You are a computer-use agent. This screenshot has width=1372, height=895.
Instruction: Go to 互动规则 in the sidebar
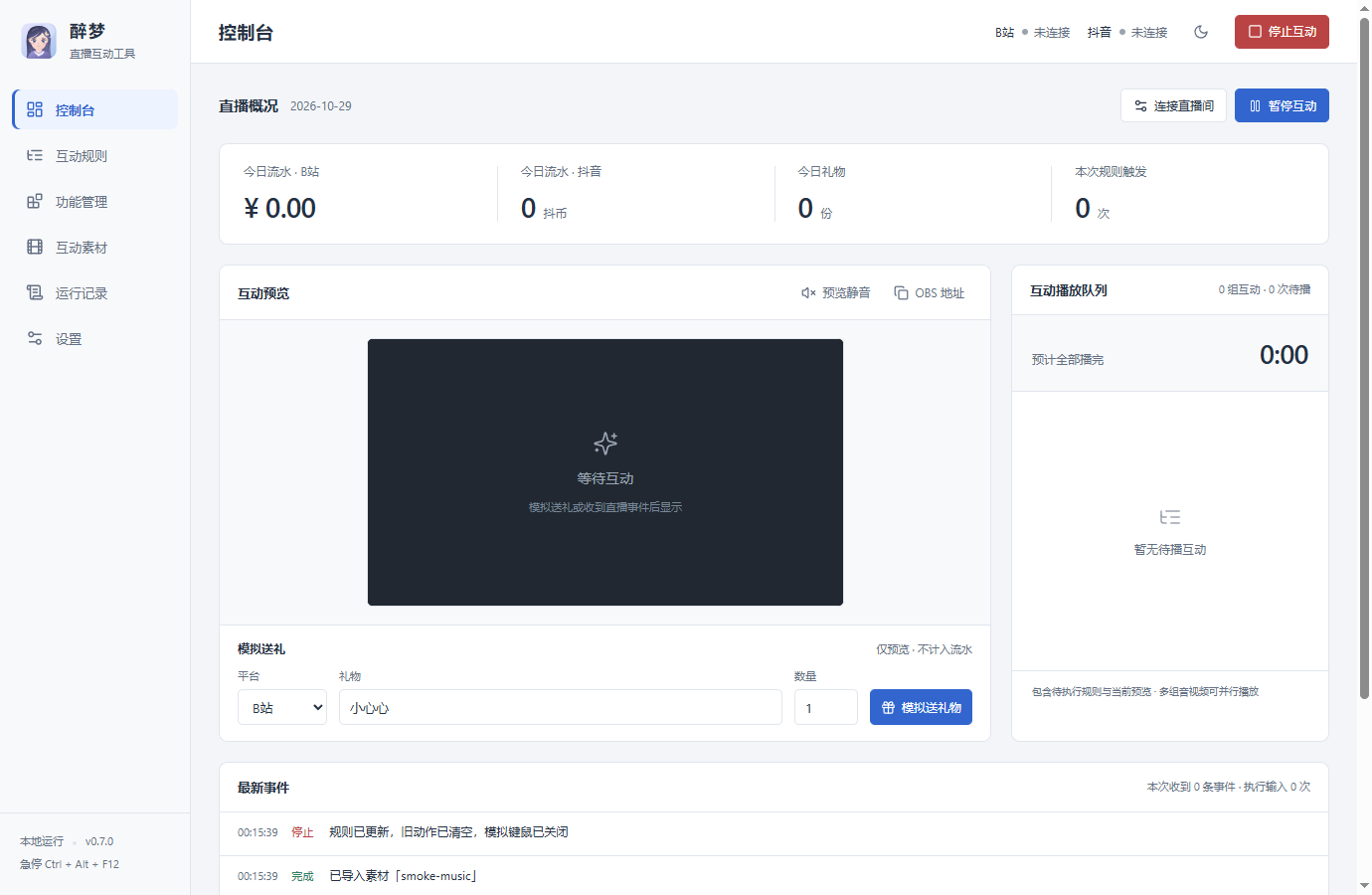tap(95, 155)
